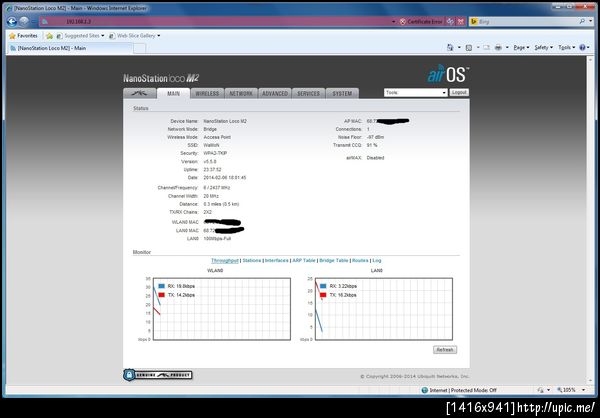
Task: Open the Favorites star button
Action: pos(23,36)
